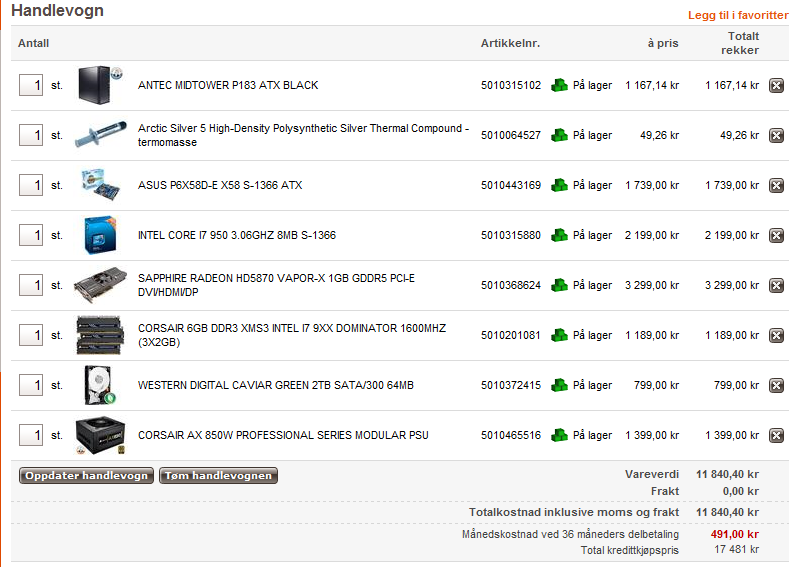Edit quantity field for CORSAIR AX 850W
Viewport: 794px width, 567px height.
point(31,435)
